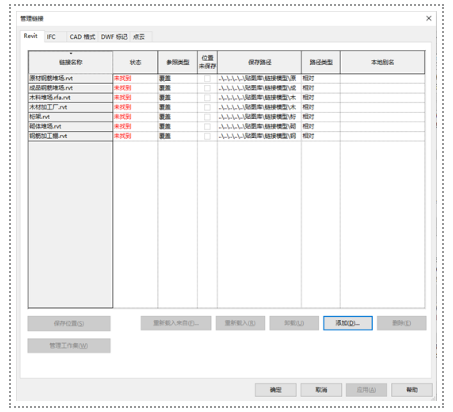Toggle 位置未保存 checkbox for 钢筋加工棚.rvt
This screenshot has height=412, width=453.
tap(207, 136)
